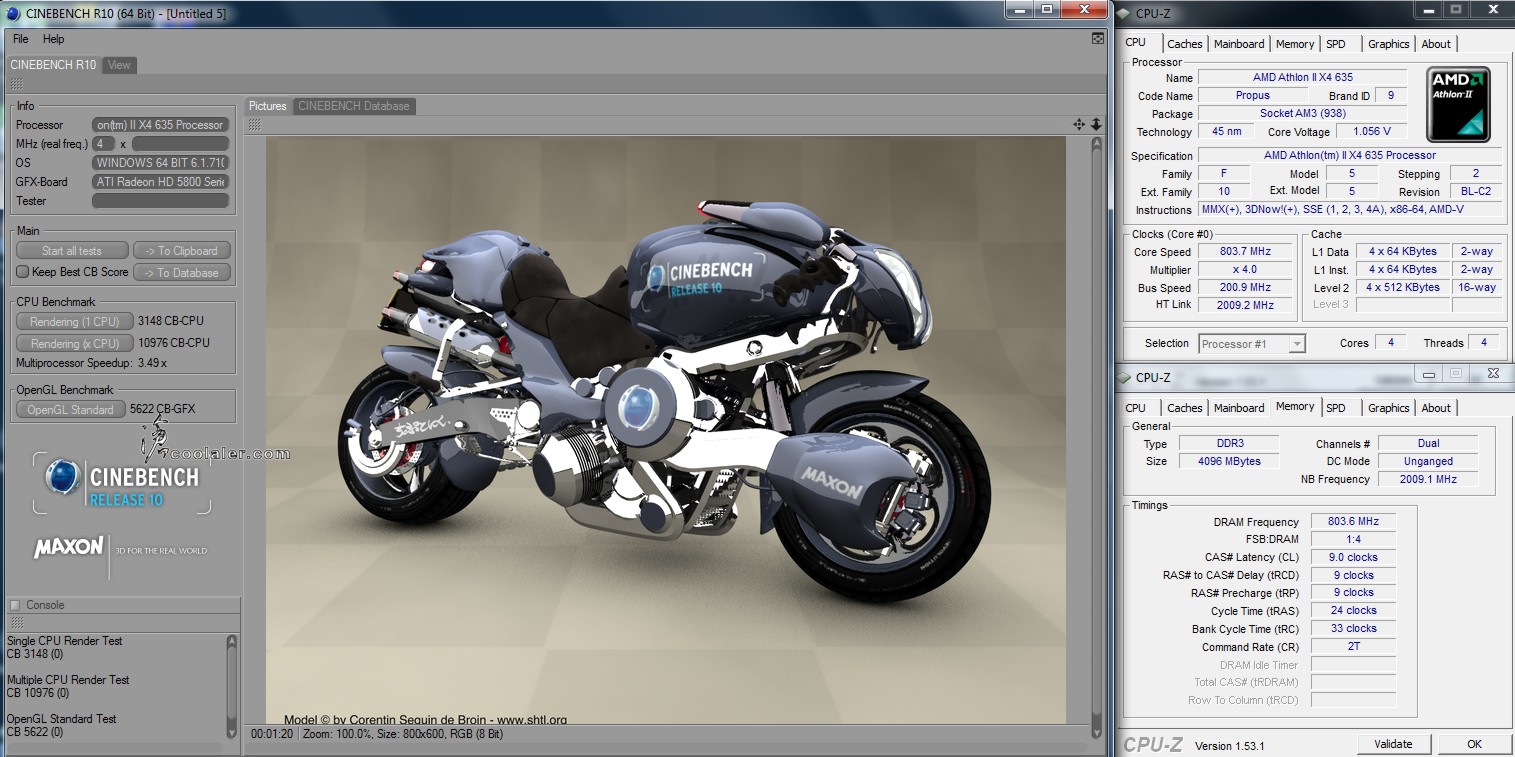
Task: Click the 'OpenGL Standard Test' console line
Action: click(62, 719)
